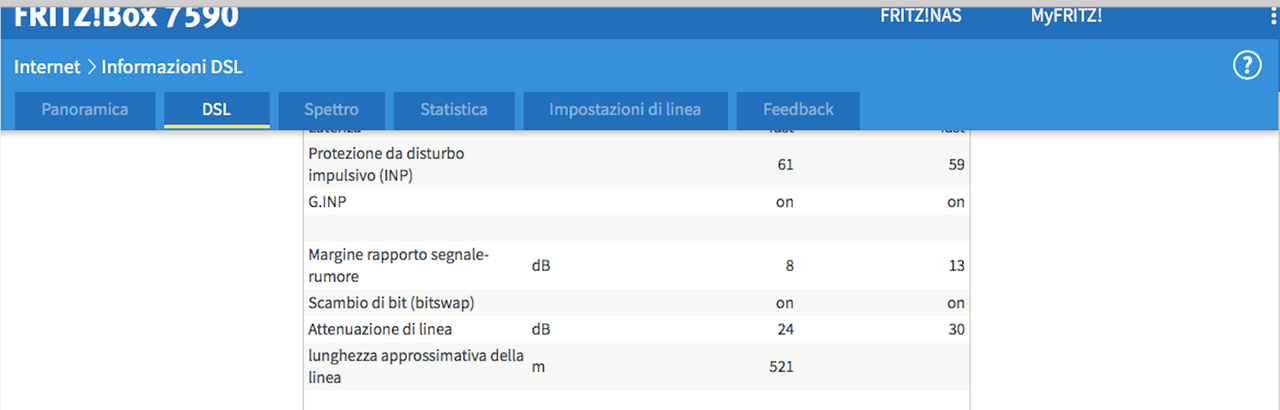Select Margine rapporto segnale-rumore label

pos(398,265)
